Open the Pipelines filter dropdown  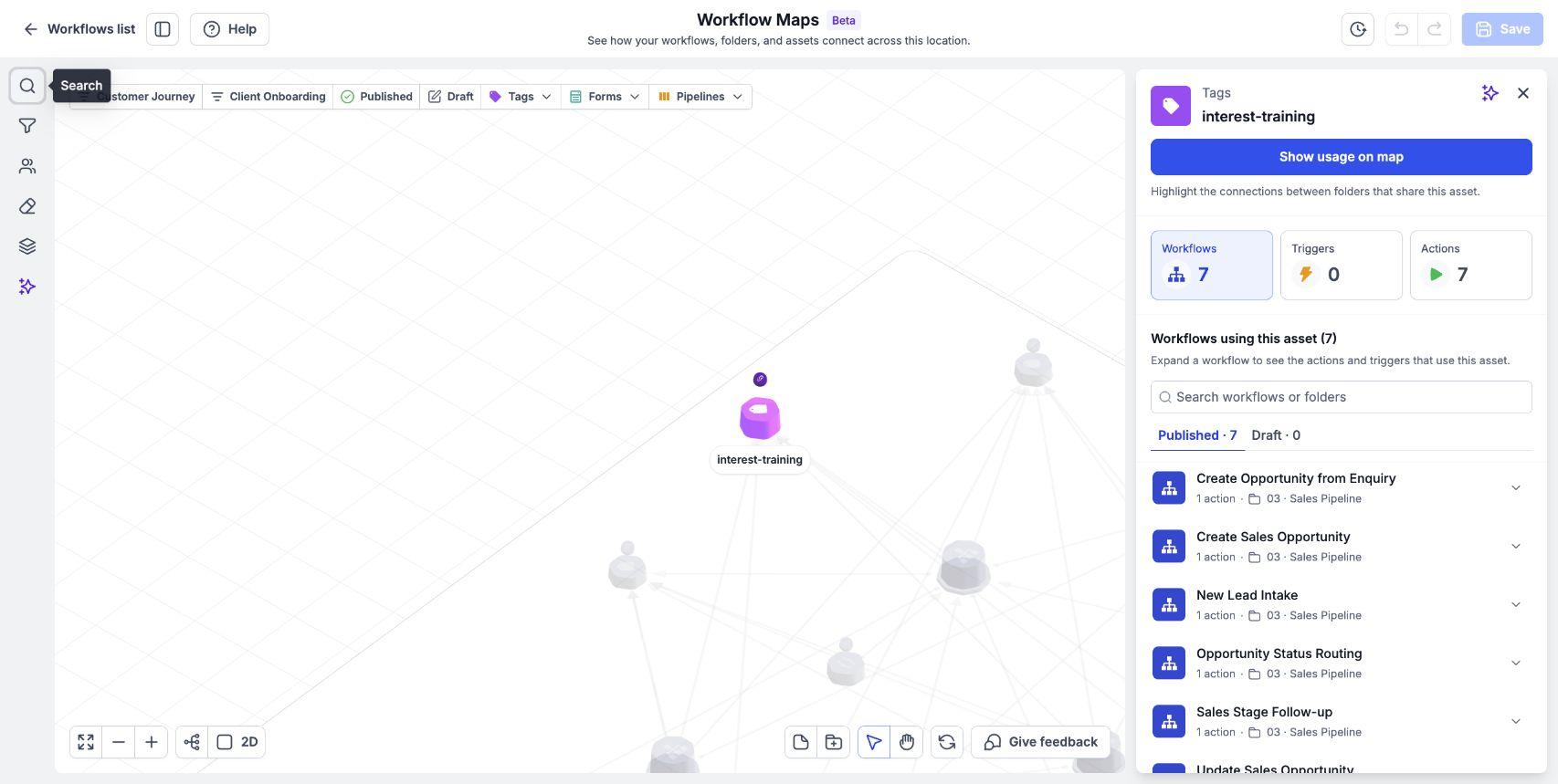point(700,97)
